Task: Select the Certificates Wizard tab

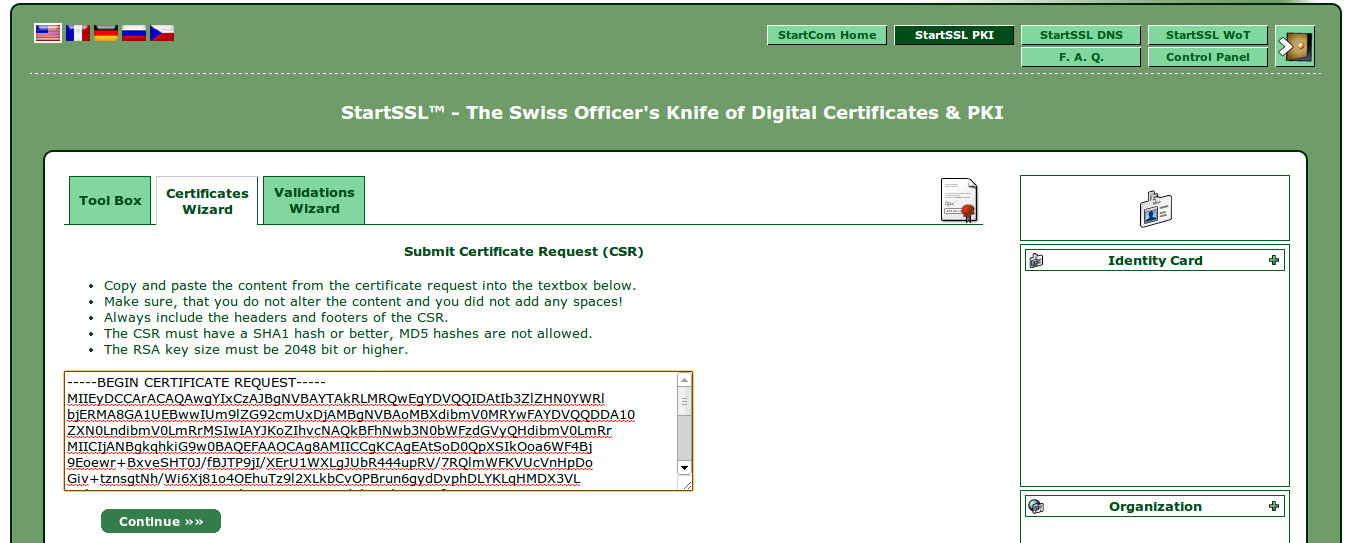Action: (207, 201)
